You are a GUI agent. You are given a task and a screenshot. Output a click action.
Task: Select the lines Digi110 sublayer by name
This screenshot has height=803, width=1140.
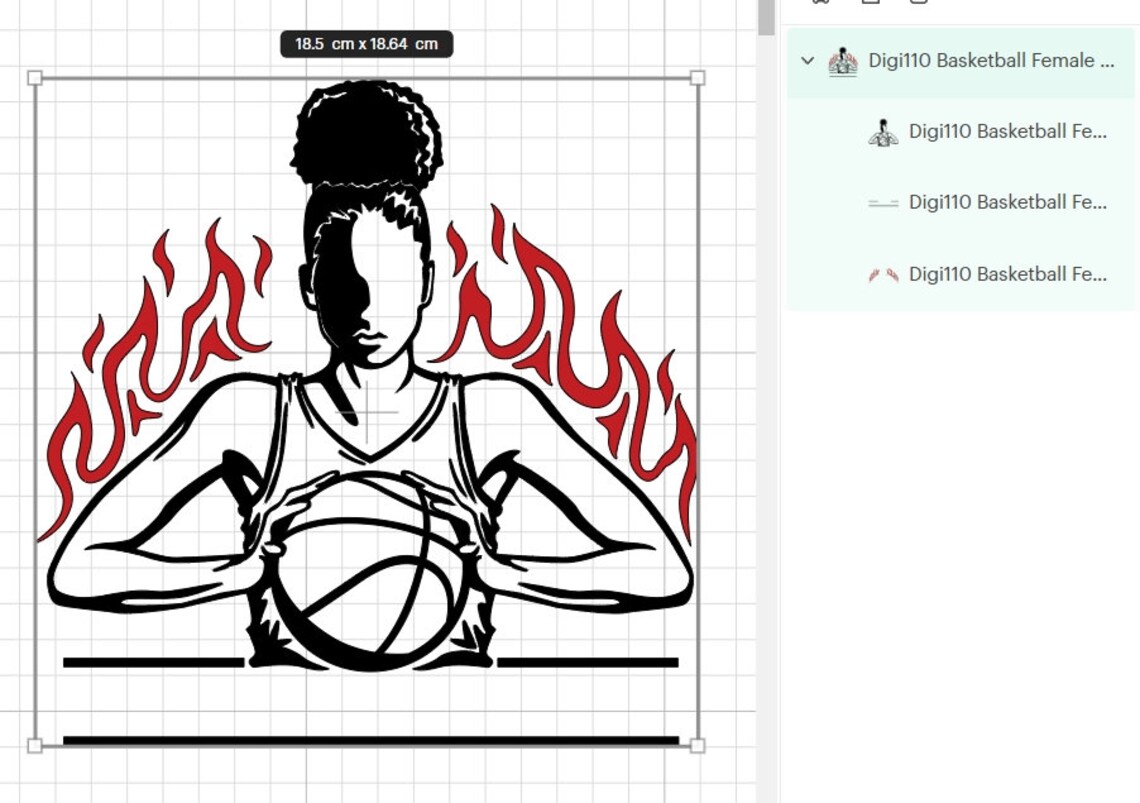click(1007, 202)
